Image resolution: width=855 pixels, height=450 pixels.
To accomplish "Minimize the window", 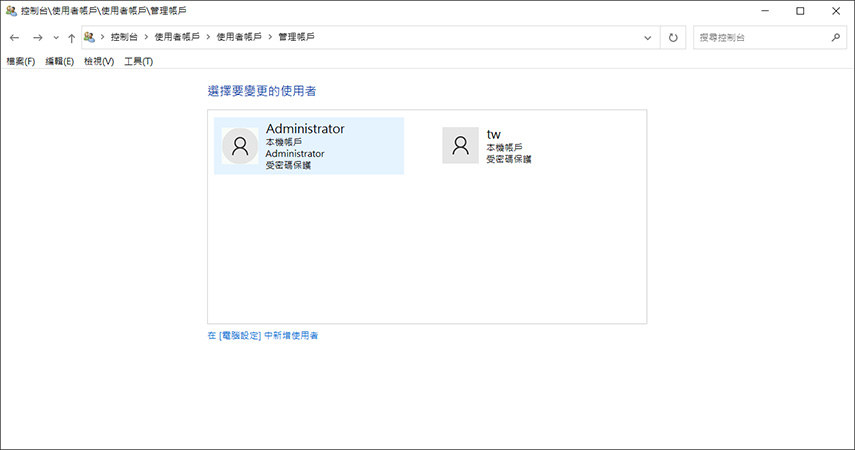I will 765,10.
